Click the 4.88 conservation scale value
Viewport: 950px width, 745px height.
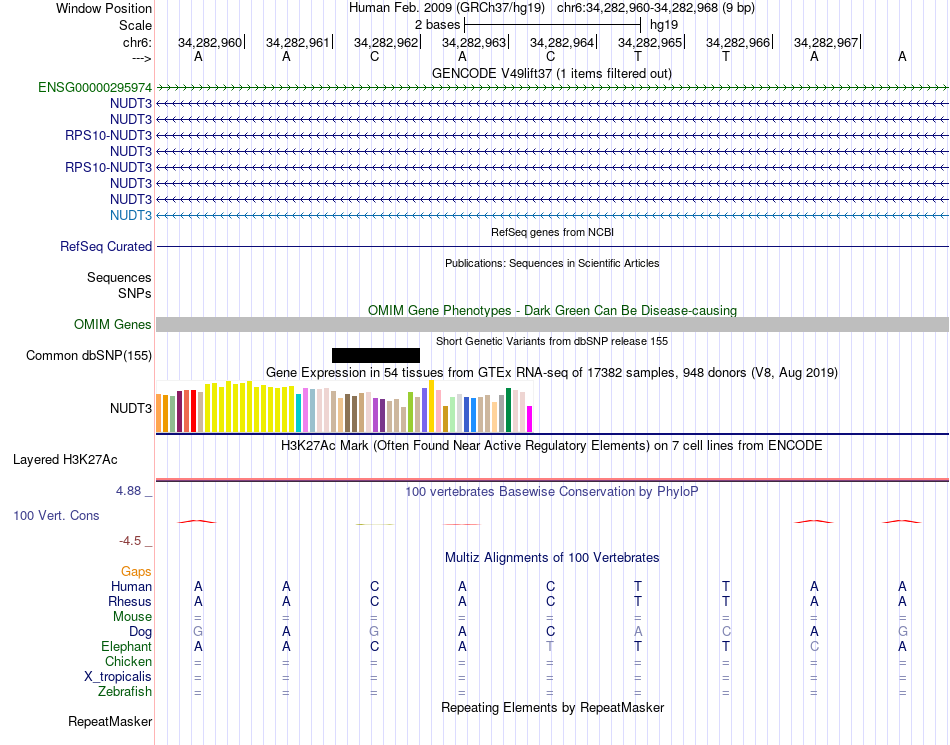tap(128, 491)
